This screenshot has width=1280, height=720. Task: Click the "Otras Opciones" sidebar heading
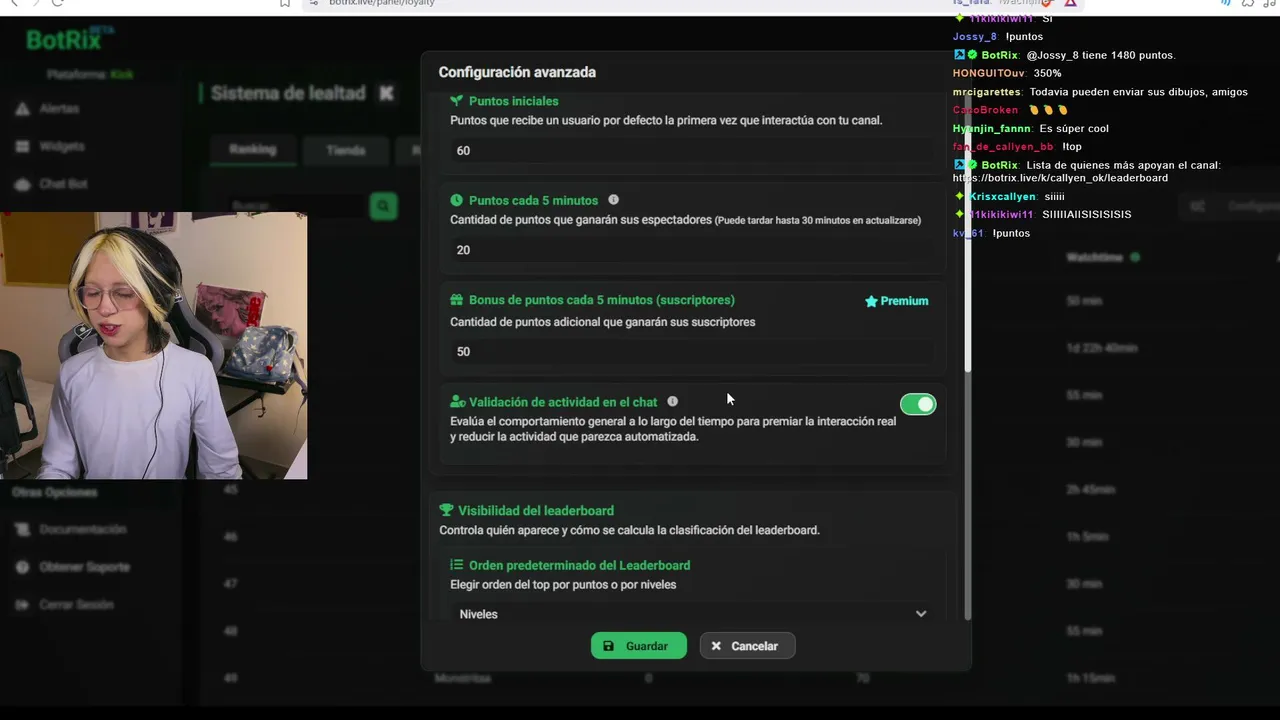tap(55, 492)
